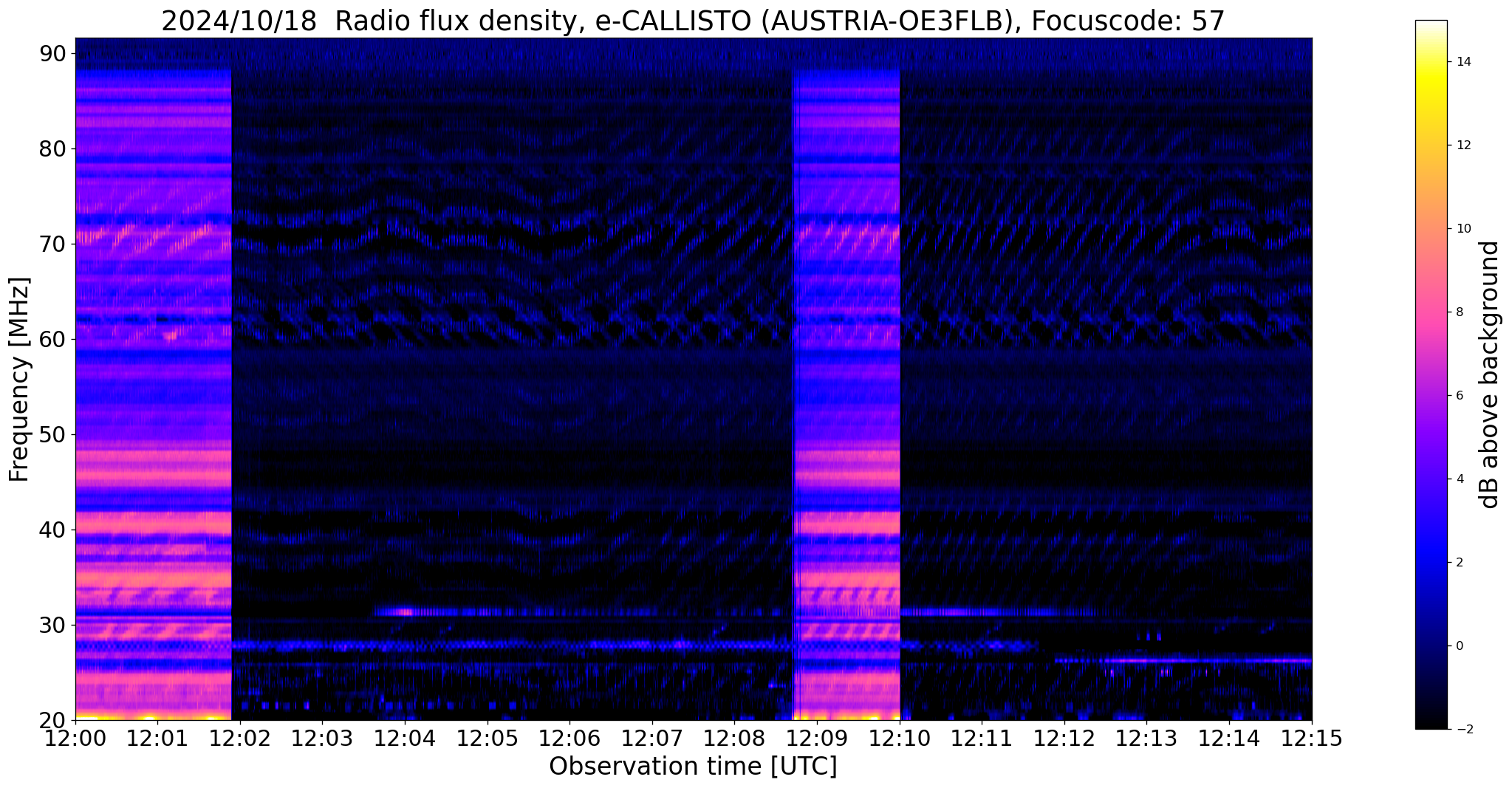
Task: Click the colorbar tick label 12
Action: click(x=1463, y=145)
